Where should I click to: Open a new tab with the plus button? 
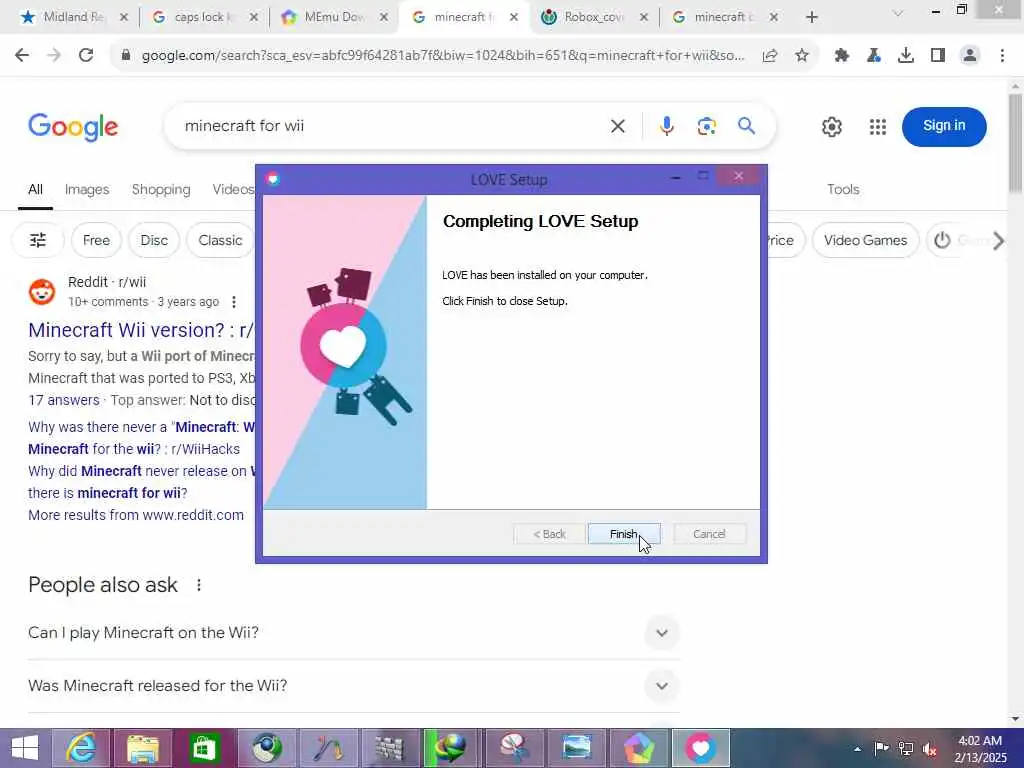pos(812,17)
